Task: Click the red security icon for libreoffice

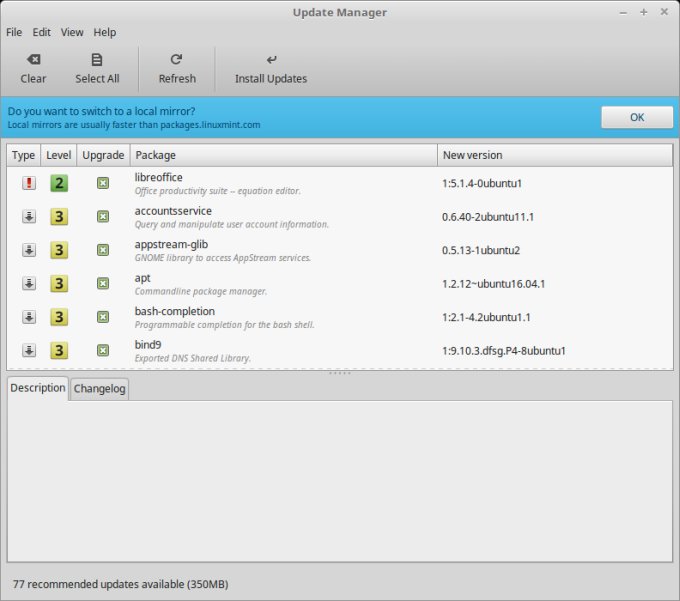Action: 29,183
